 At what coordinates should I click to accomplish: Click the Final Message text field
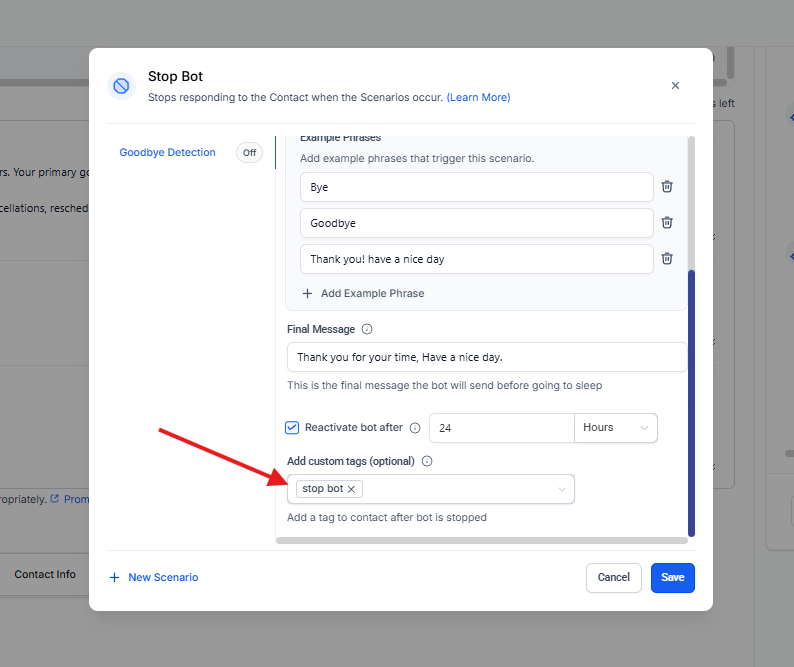(486, 357)
